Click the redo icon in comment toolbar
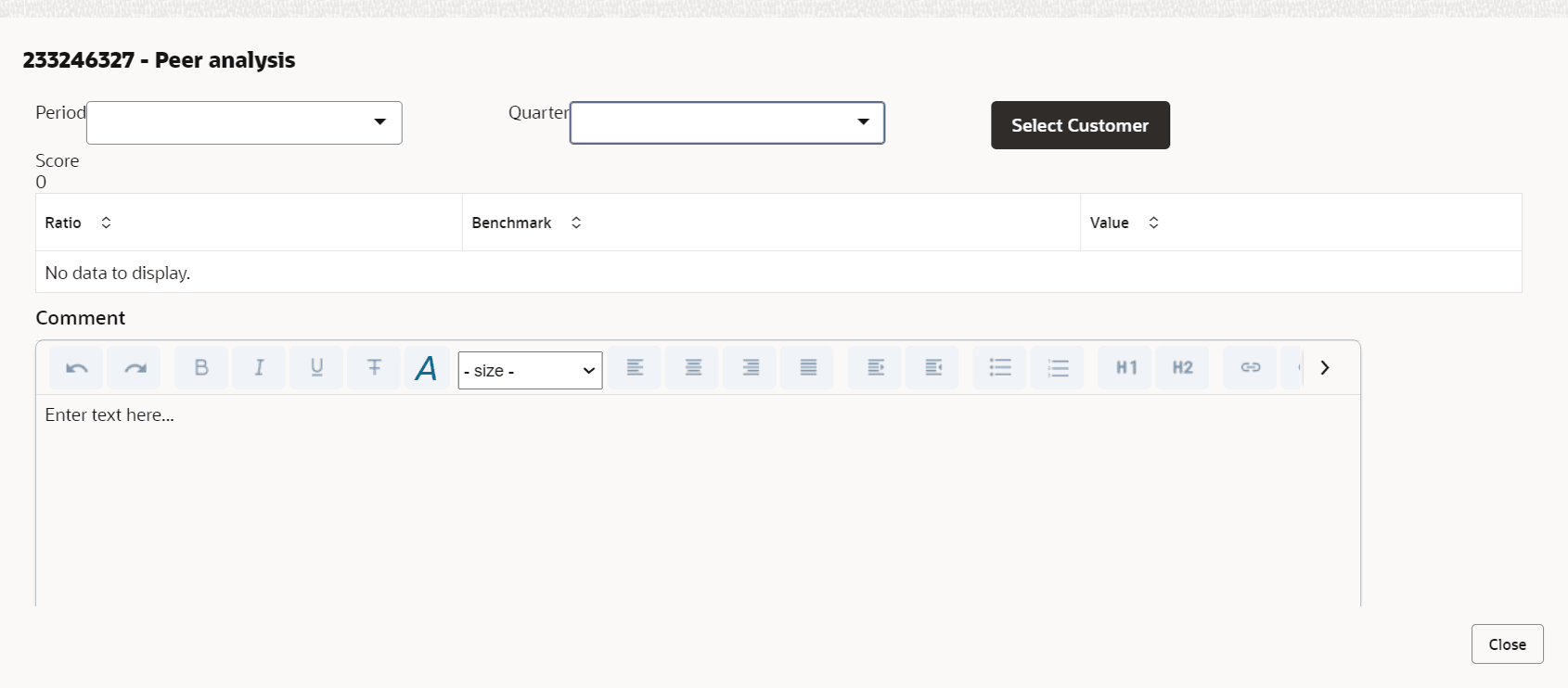This screenshot has width=1568, height=688. point(135,368)
